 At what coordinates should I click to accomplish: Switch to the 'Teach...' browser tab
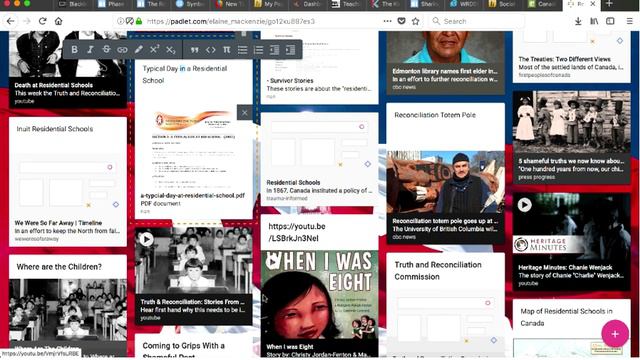tap(346, 4)
